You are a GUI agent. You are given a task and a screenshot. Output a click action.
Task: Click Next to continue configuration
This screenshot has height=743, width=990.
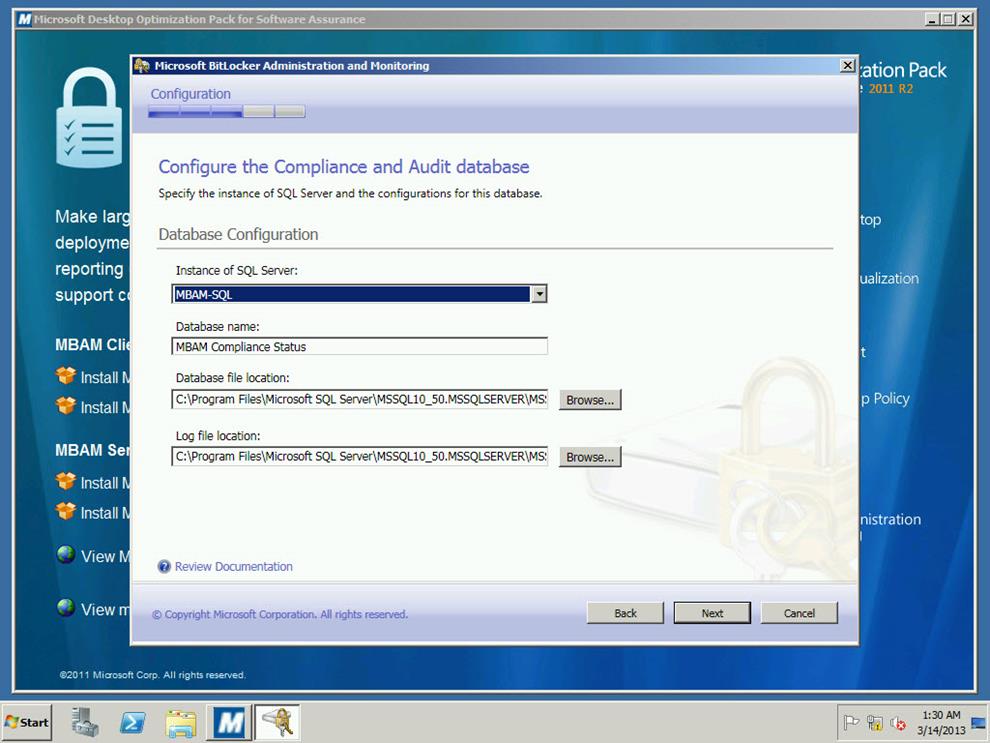(x=712, y=613)
